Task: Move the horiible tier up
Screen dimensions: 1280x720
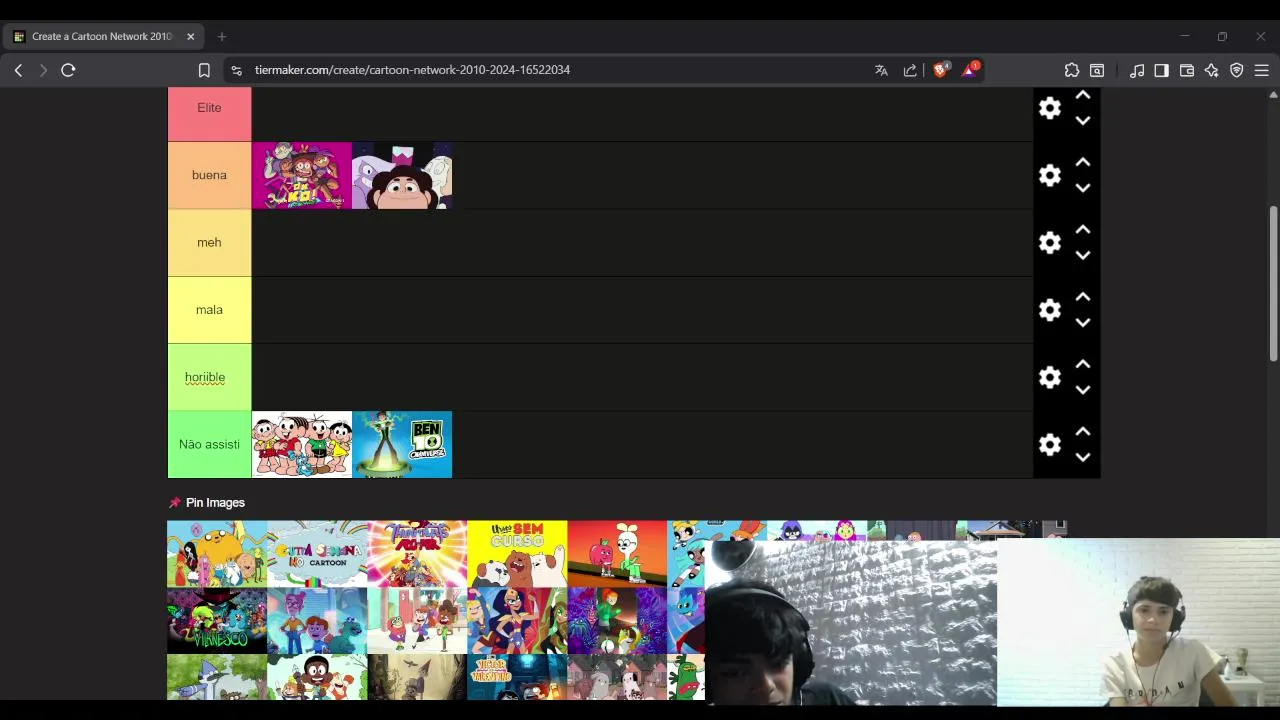Action: tap(1083, 364)
